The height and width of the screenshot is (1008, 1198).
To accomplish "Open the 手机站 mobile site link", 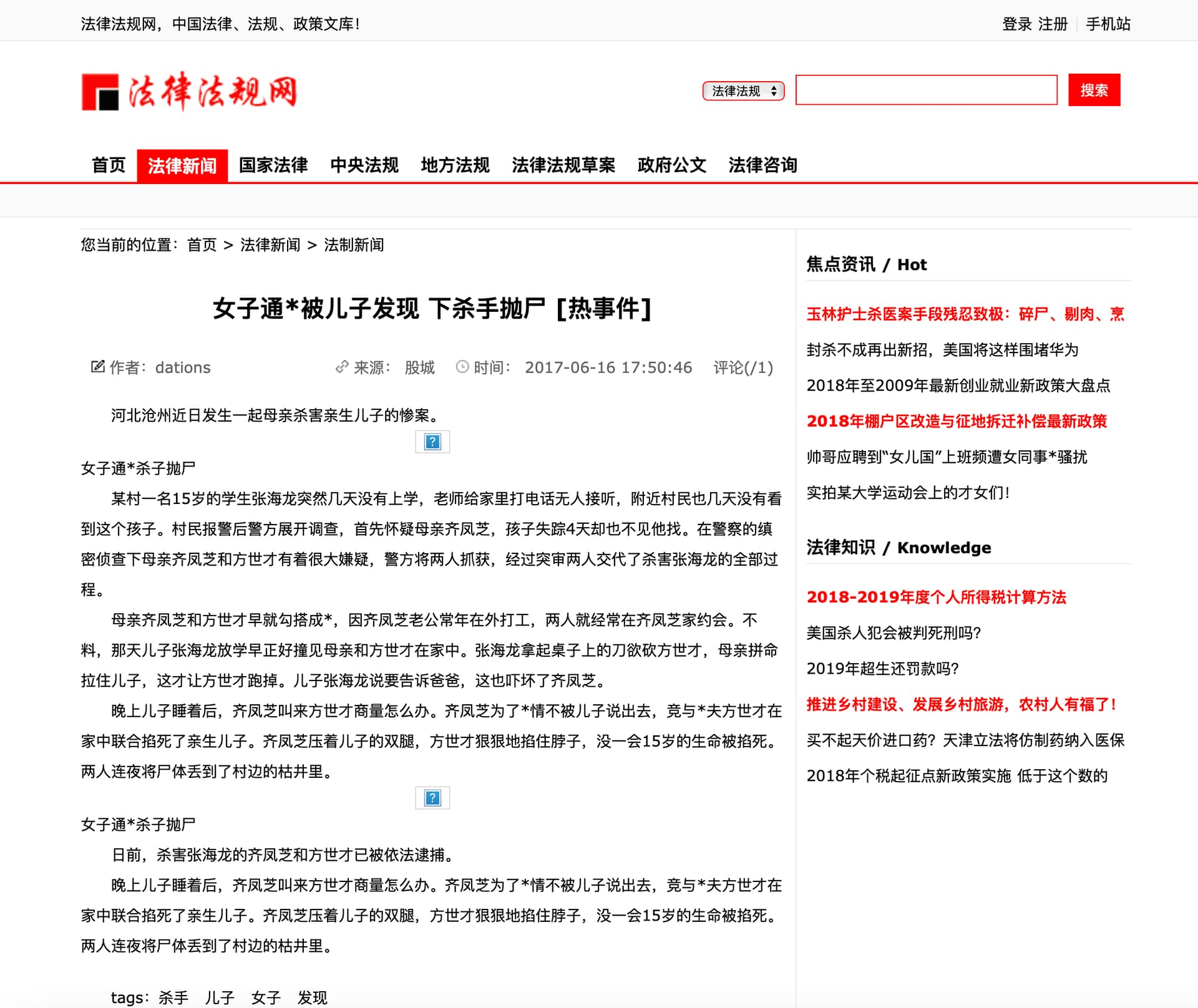I will click(x=1108, y=24).
